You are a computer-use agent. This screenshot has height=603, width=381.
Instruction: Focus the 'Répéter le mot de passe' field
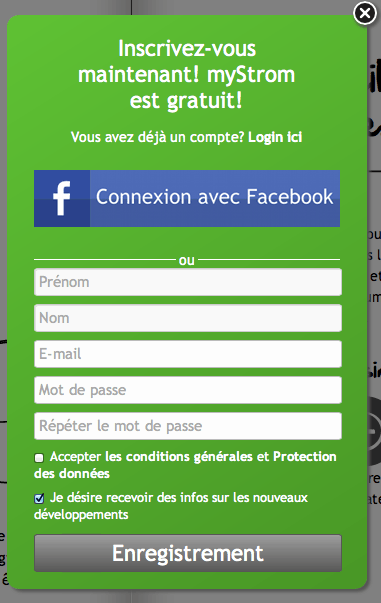188,426
